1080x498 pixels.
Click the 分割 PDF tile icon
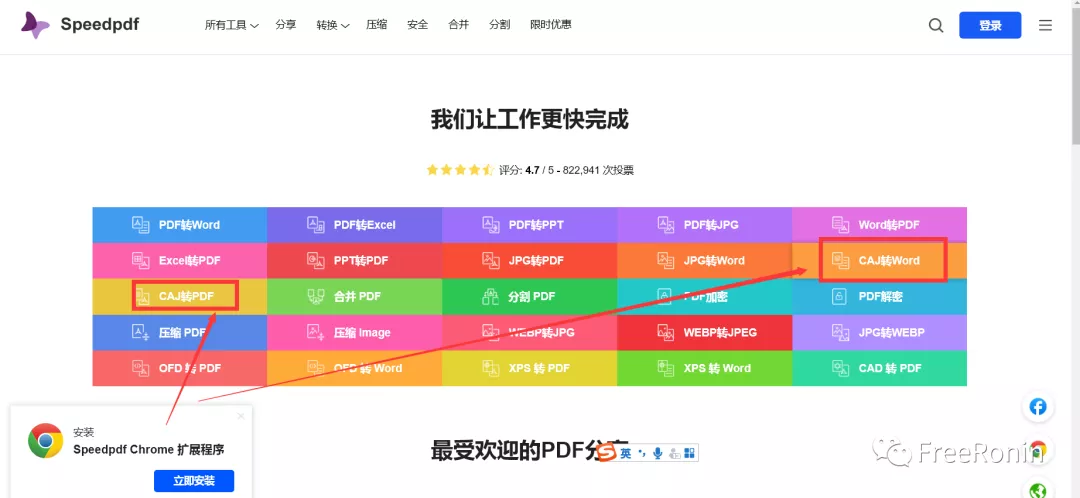coord(490,296)
